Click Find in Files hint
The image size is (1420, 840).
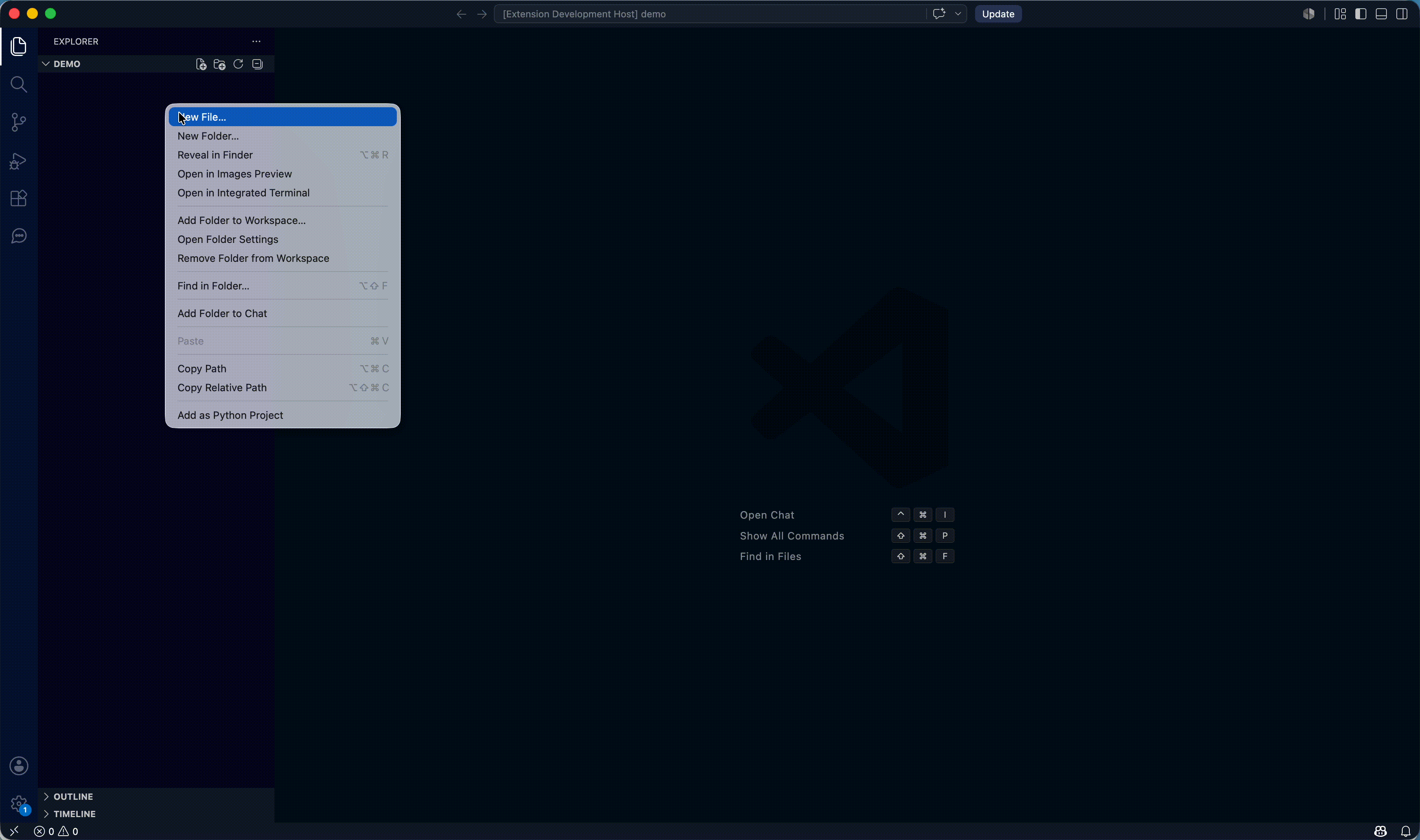(770, 556)
